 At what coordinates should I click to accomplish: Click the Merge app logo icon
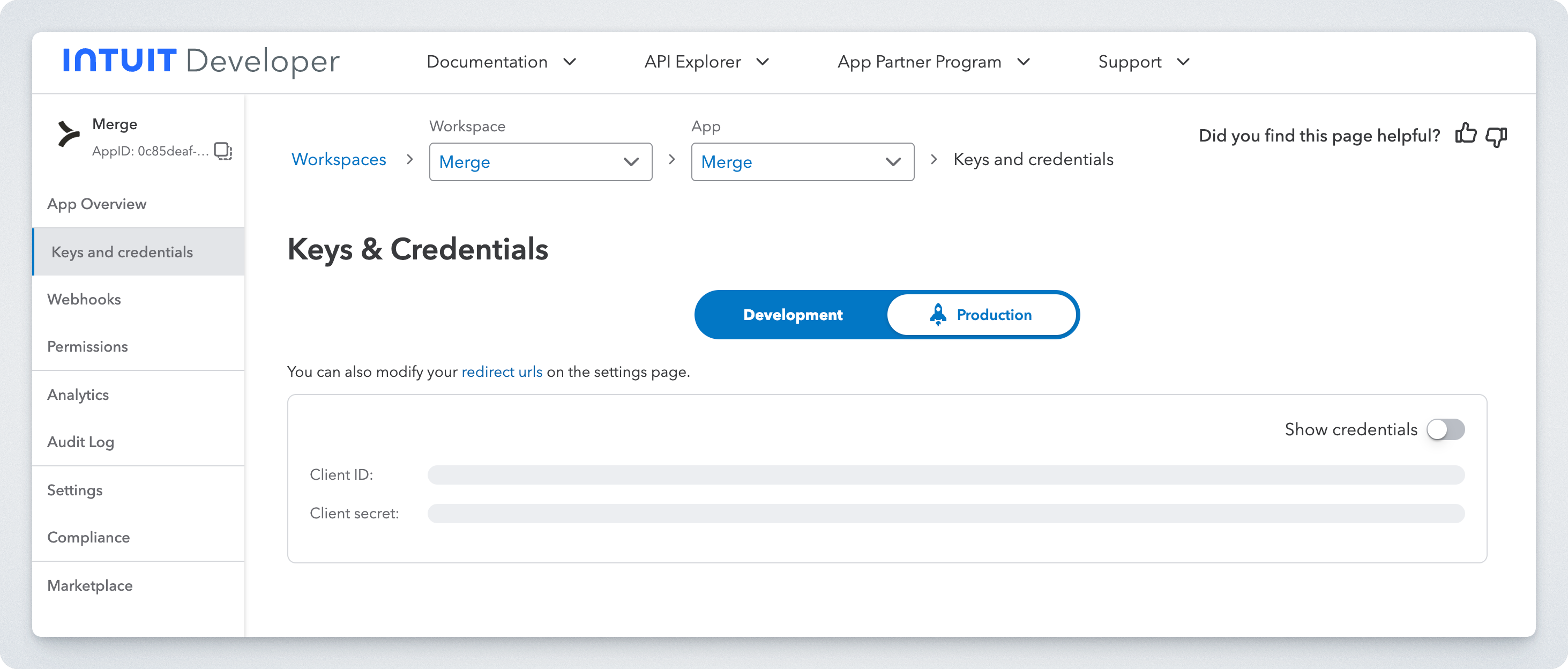68,135
